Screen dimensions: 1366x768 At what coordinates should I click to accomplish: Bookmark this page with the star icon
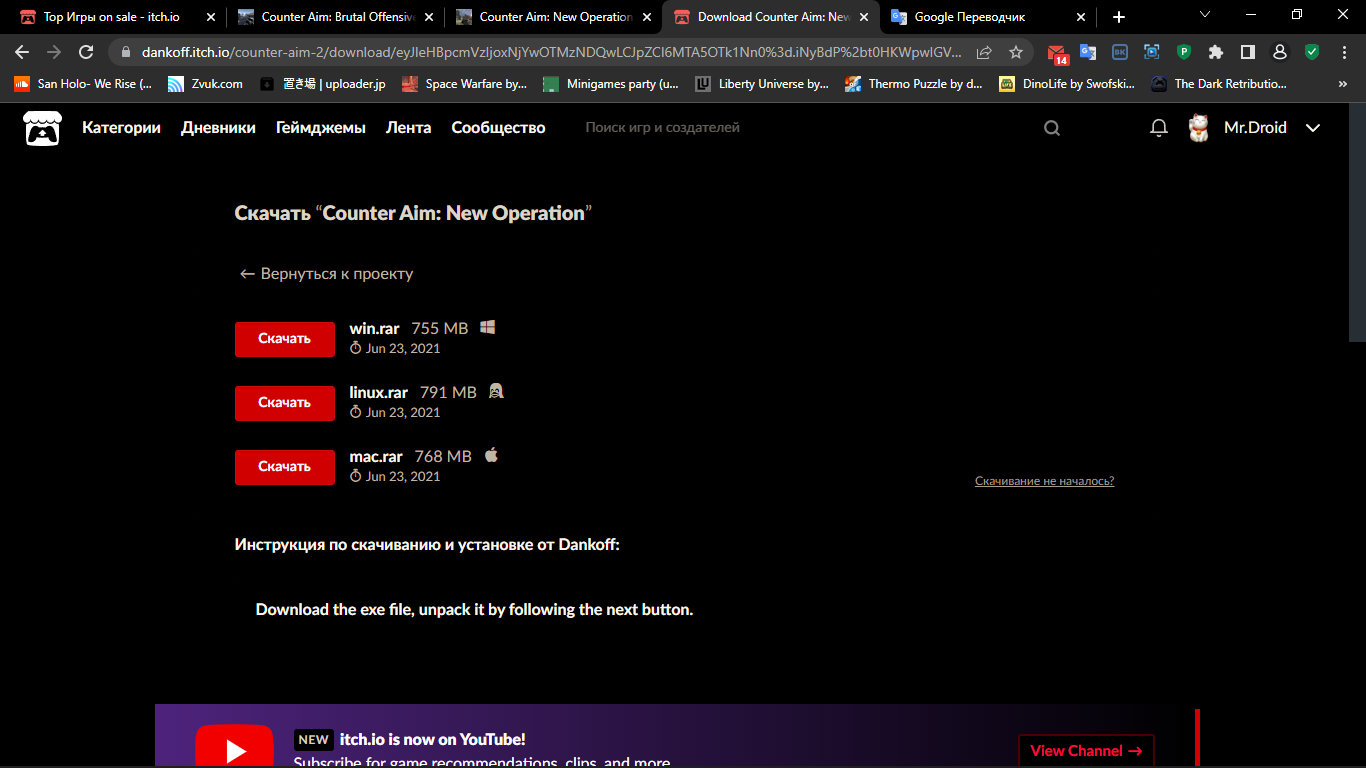1016,52
